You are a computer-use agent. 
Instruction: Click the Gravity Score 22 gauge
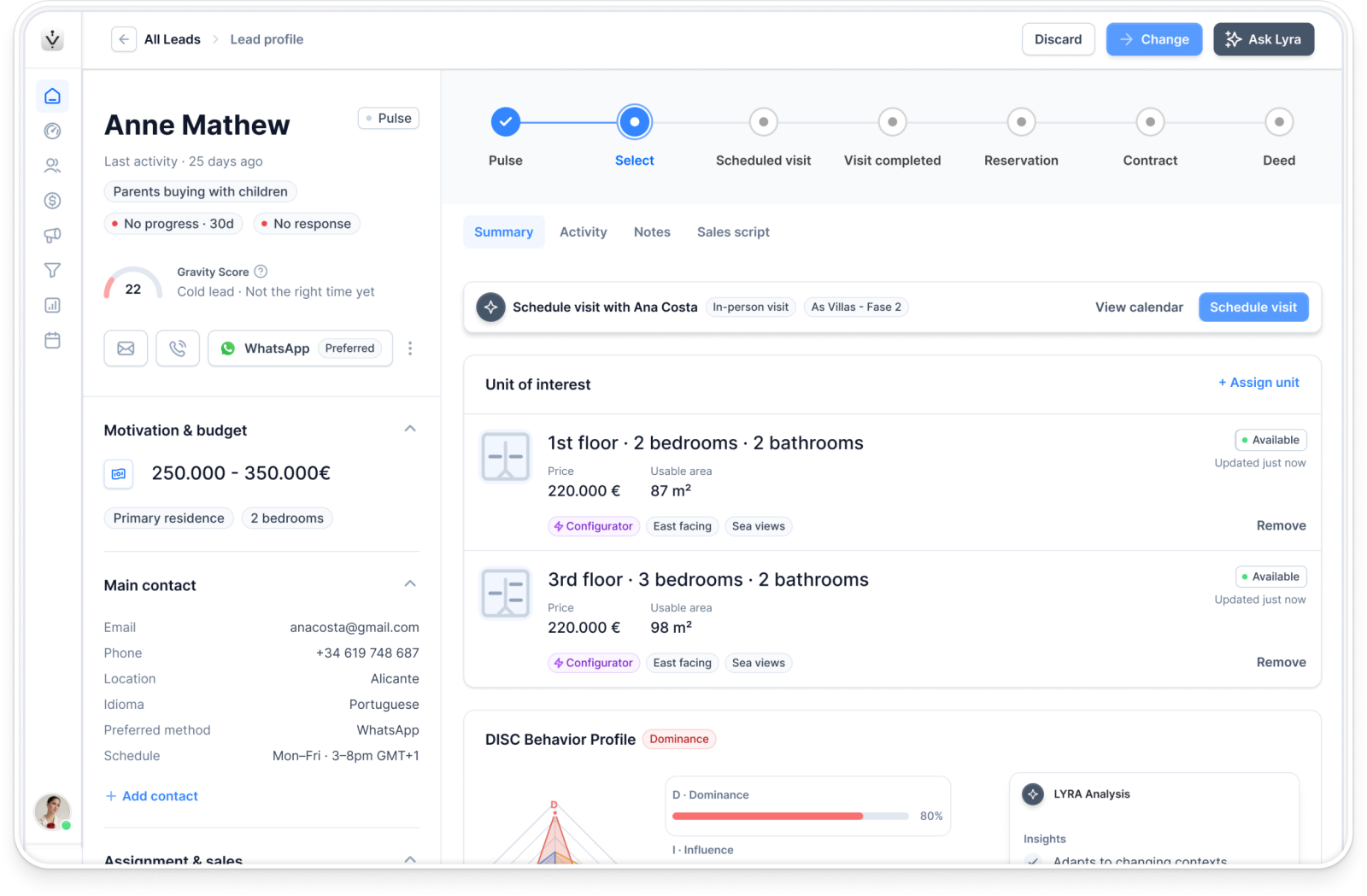(133, 284)
